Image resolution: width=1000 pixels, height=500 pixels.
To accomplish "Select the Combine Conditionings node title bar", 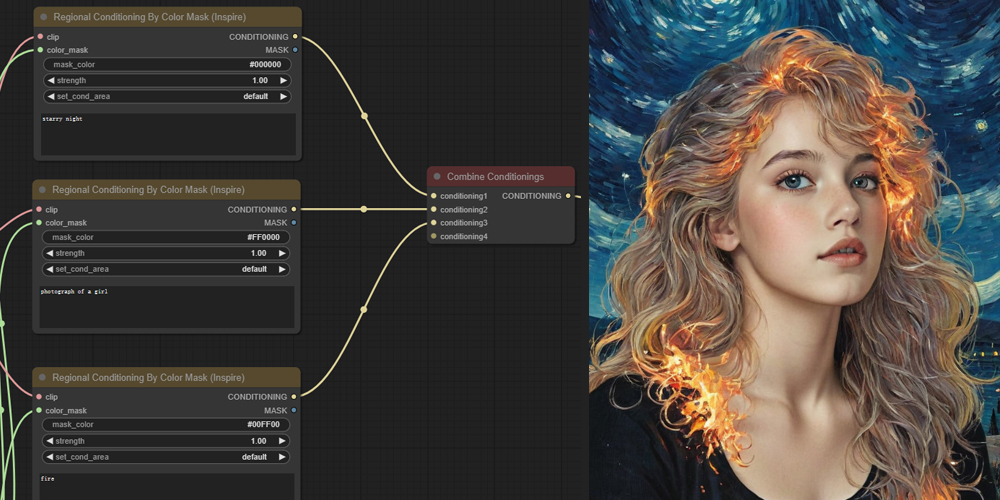I will [x=501, y=176].
